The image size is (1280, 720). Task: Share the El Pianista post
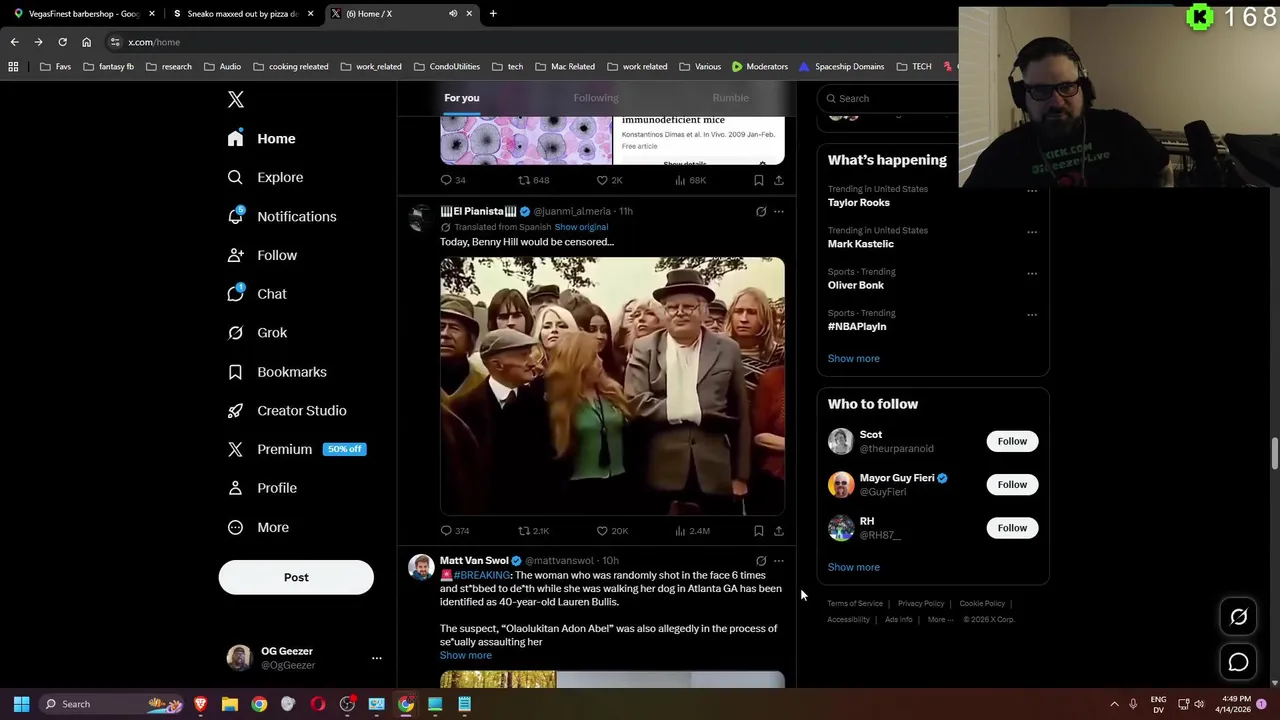point(778,531)
